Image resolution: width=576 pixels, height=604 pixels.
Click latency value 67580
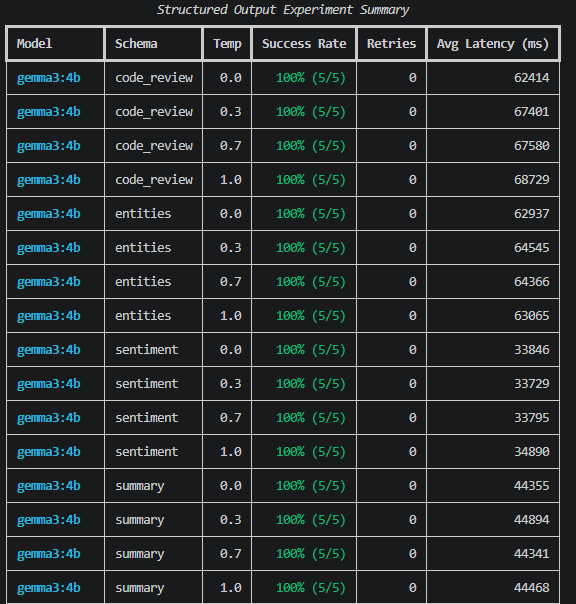(531, 146)
